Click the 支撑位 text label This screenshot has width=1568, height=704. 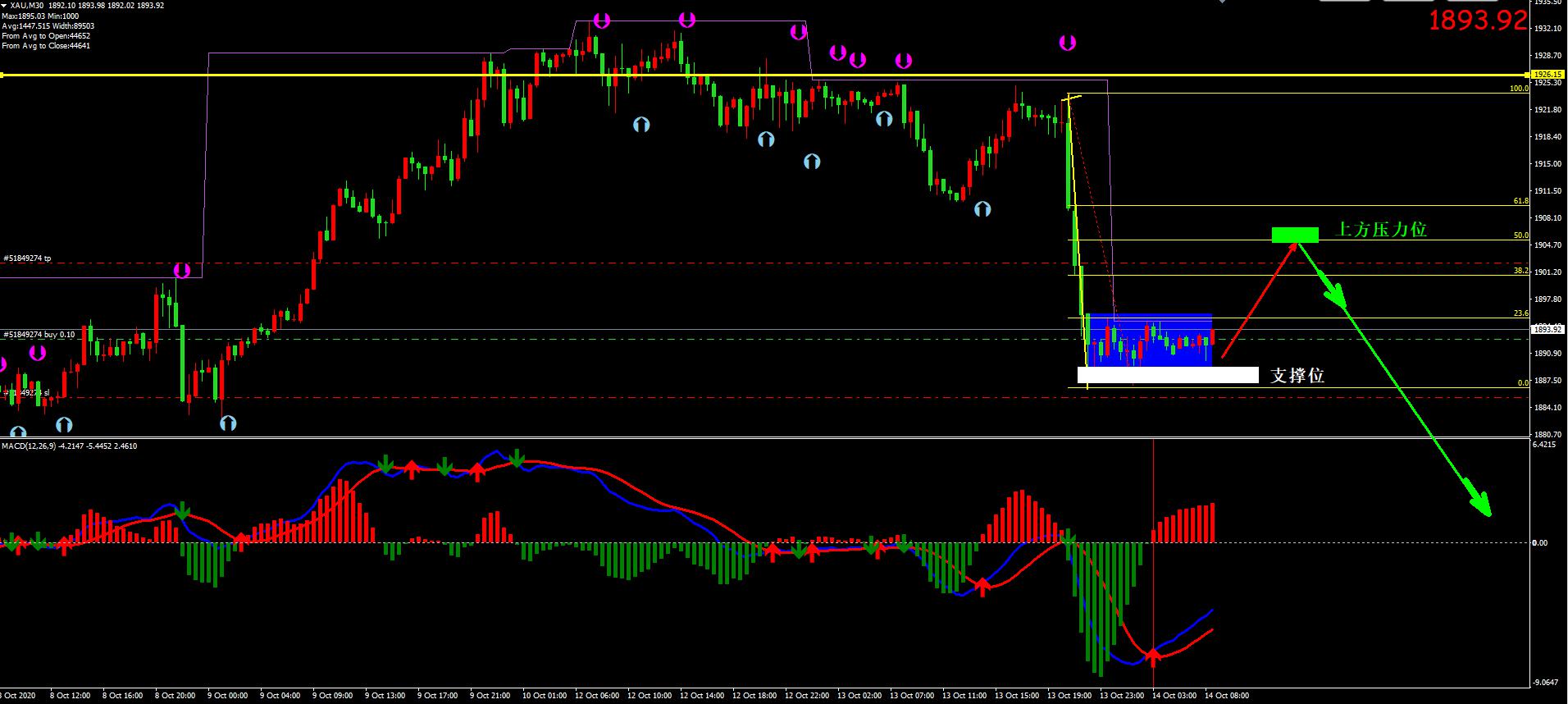click(x=1297, y=376)
